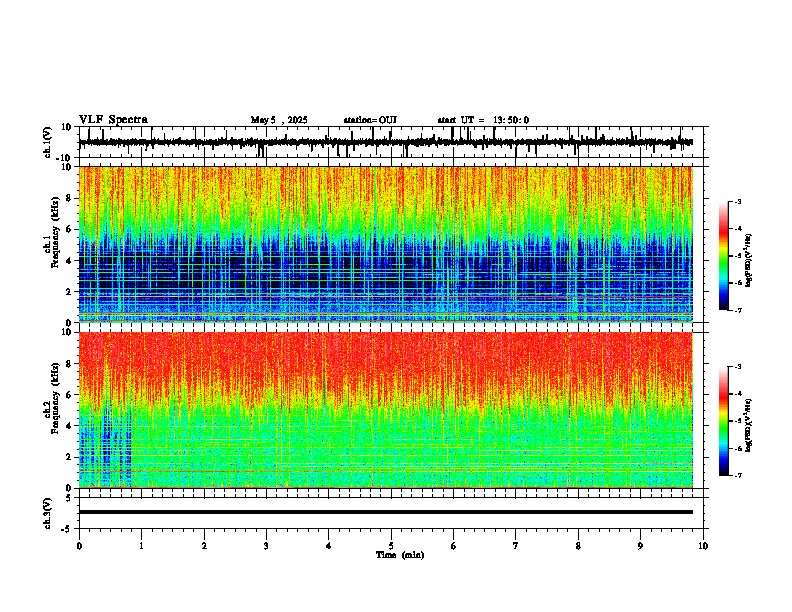Click the 'ch.3(V)' axis label

[x=48, y=513]
